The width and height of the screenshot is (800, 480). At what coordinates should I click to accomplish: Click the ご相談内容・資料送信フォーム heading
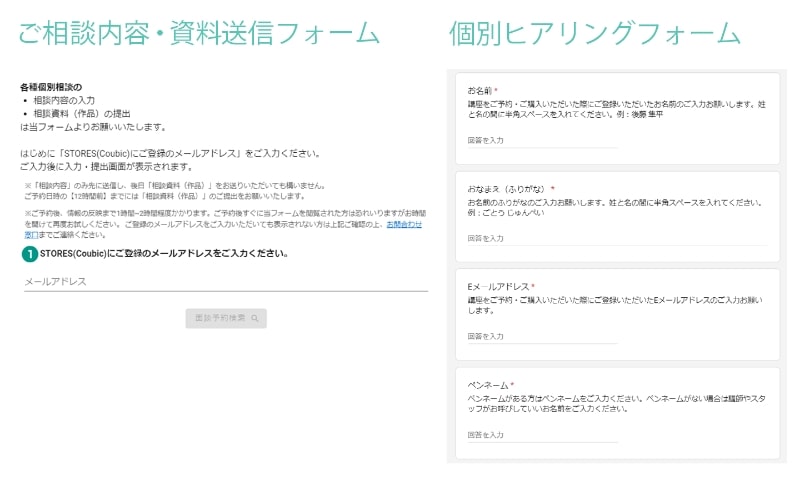pos(199,34)
